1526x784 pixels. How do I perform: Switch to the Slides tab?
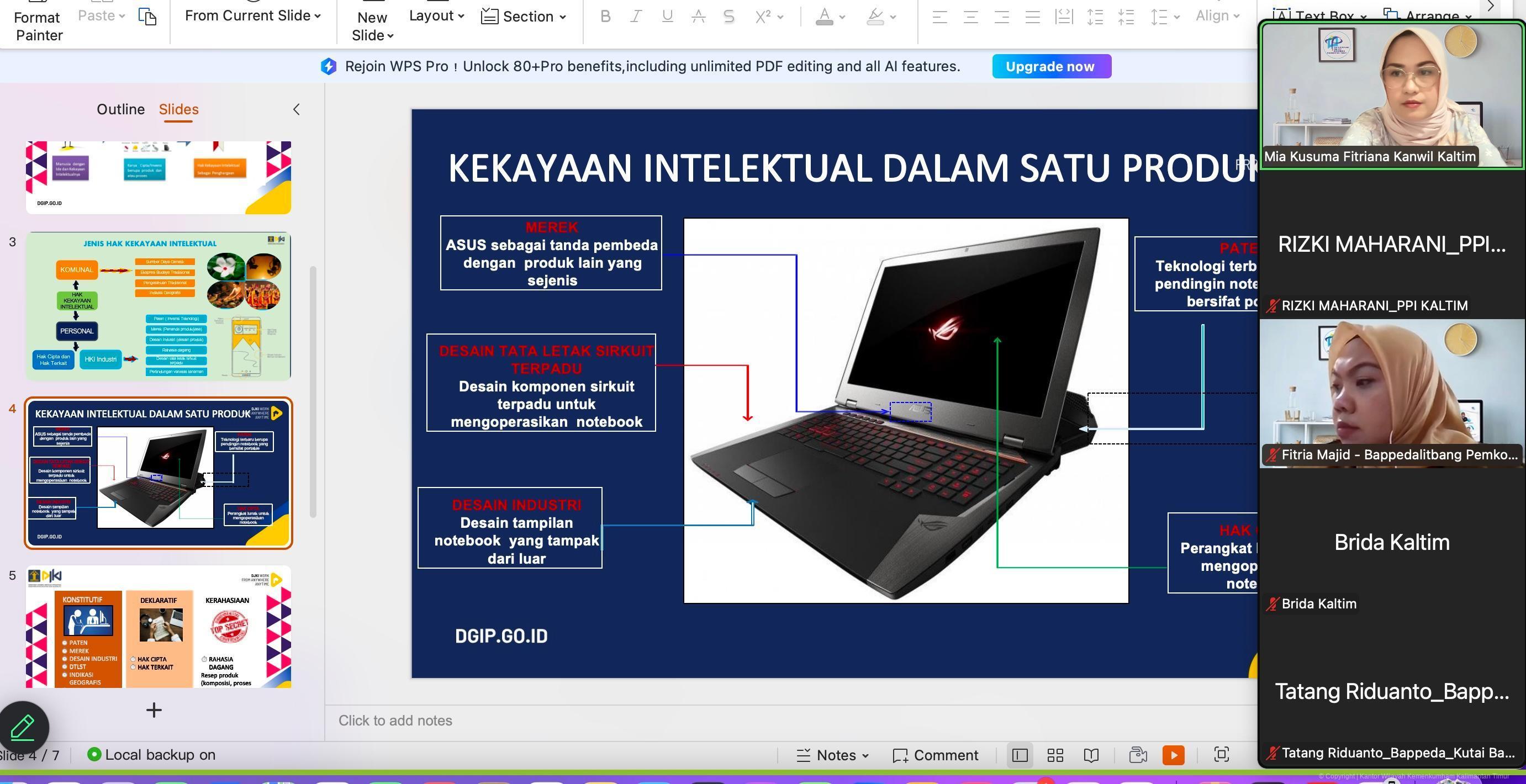click(178, 109)
